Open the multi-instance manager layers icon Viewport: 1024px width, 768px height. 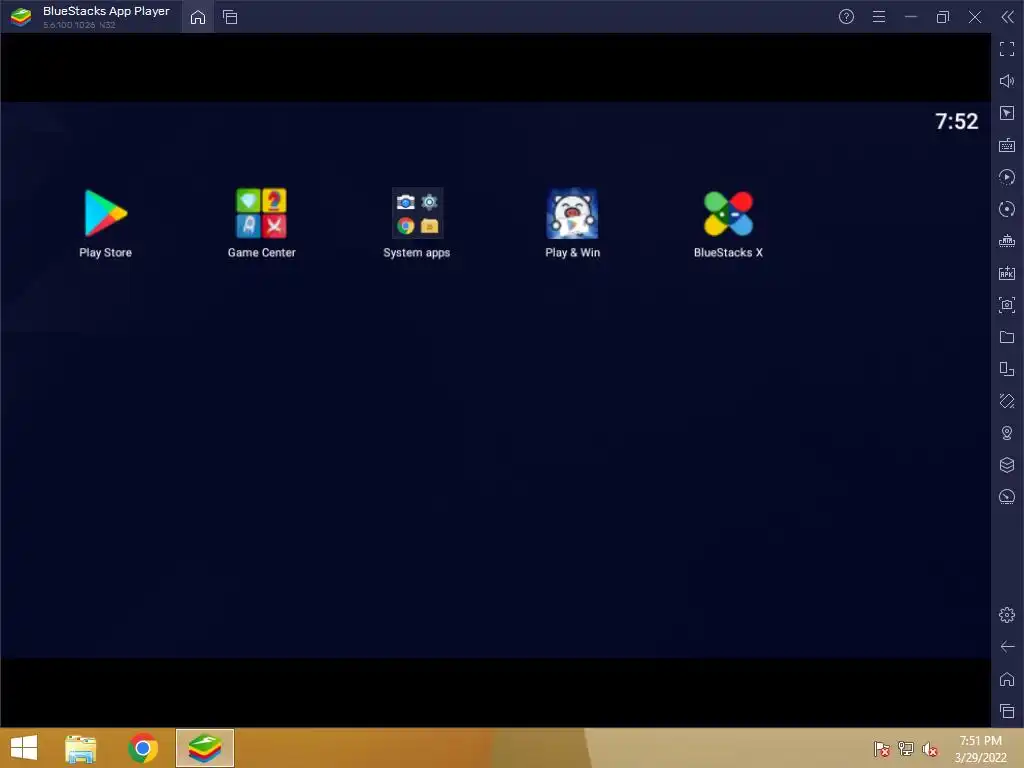coord(1007,465)
